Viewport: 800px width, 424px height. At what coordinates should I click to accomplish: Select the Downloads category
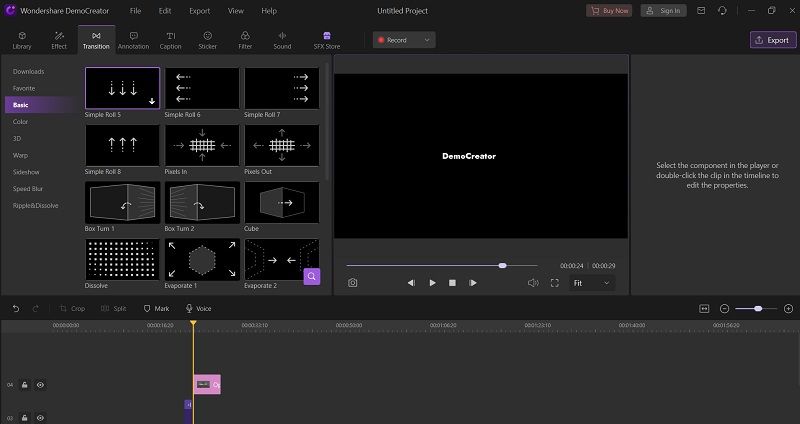click(29, 71)
